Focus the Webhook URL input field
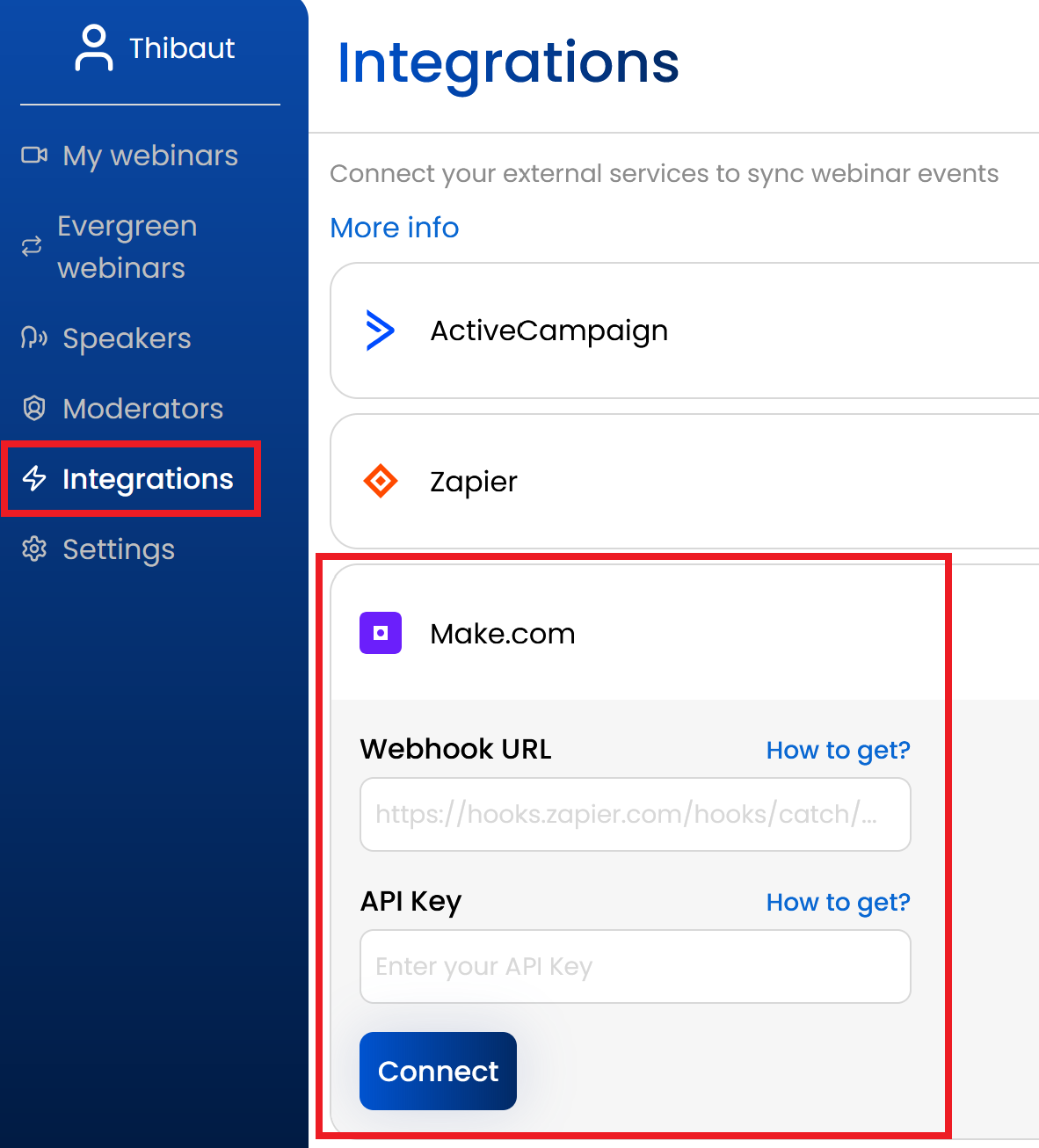The image size is (1039, 1148). 636,814
